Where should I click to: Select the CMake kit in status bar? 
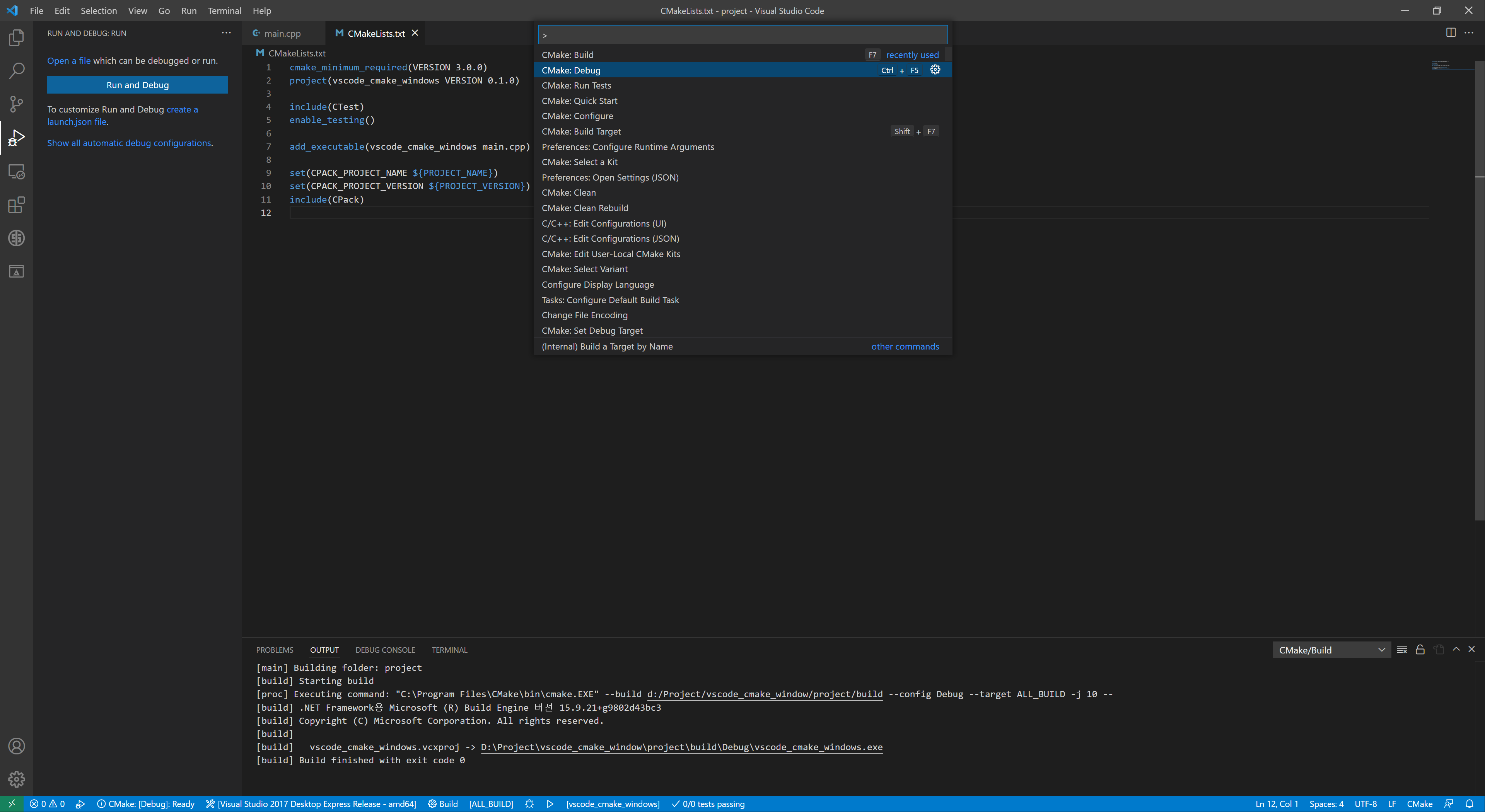[311, 804]
